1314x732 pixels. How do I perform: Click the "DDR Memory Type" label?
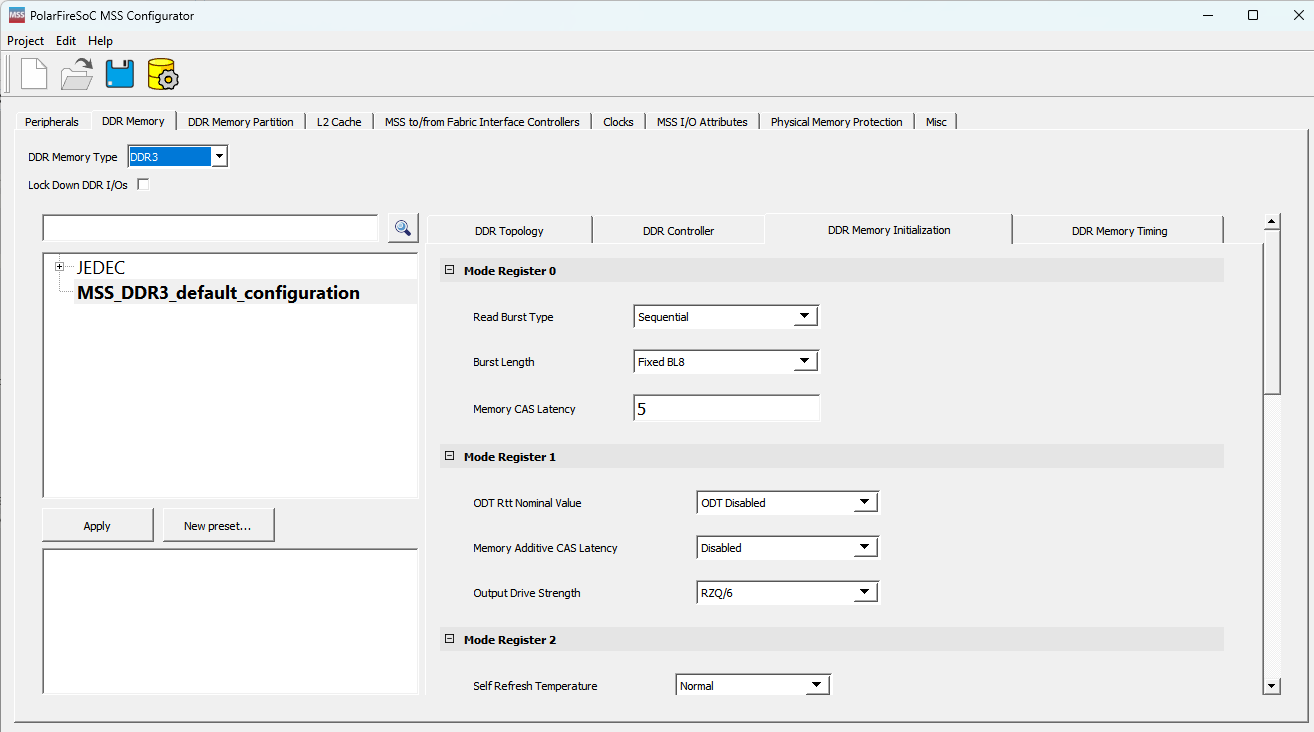73,157
